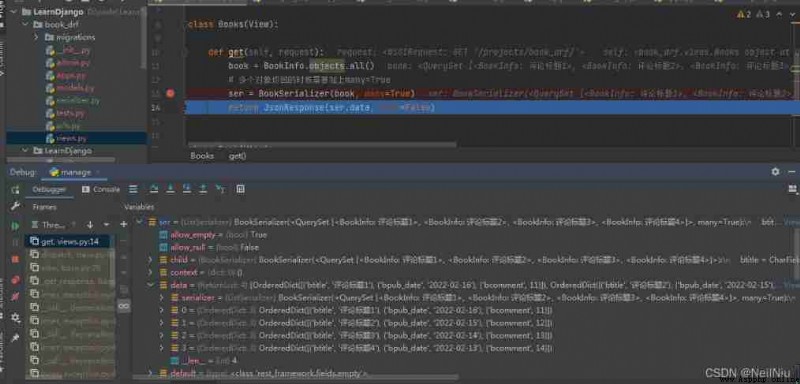The height and width of the screenshot is (384, 800).
Task: Expand data item 3 OrderedDict
Action: pos(161,348)
